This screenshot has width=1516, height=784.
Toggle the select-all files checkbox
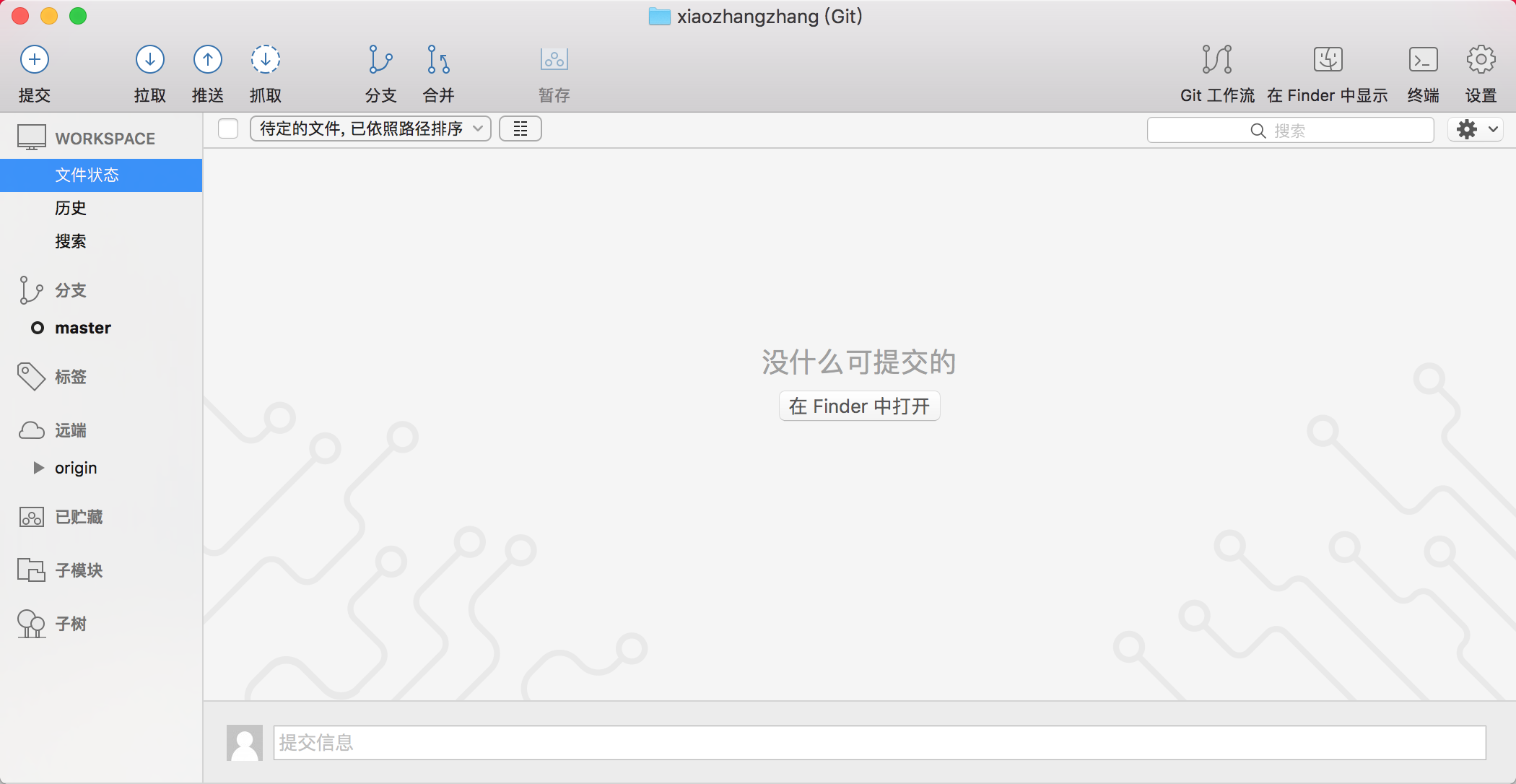[228, 129]
